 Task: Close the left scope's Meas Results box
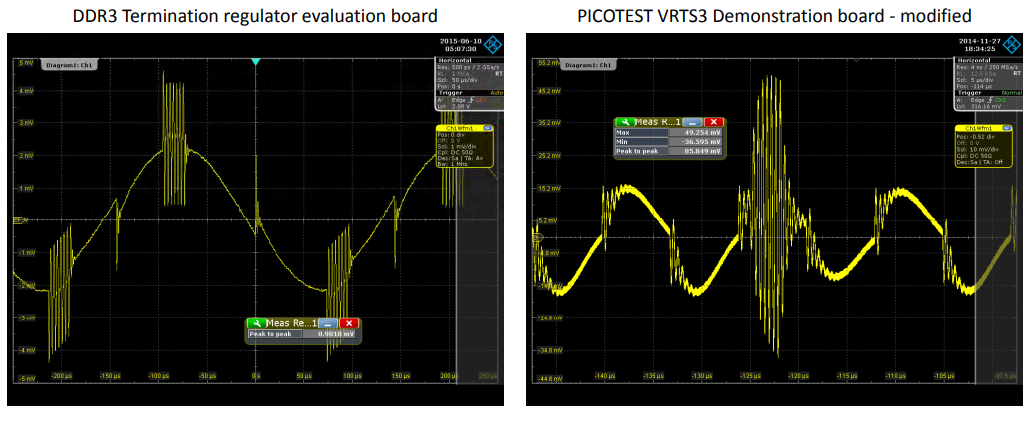click(349, 323)
